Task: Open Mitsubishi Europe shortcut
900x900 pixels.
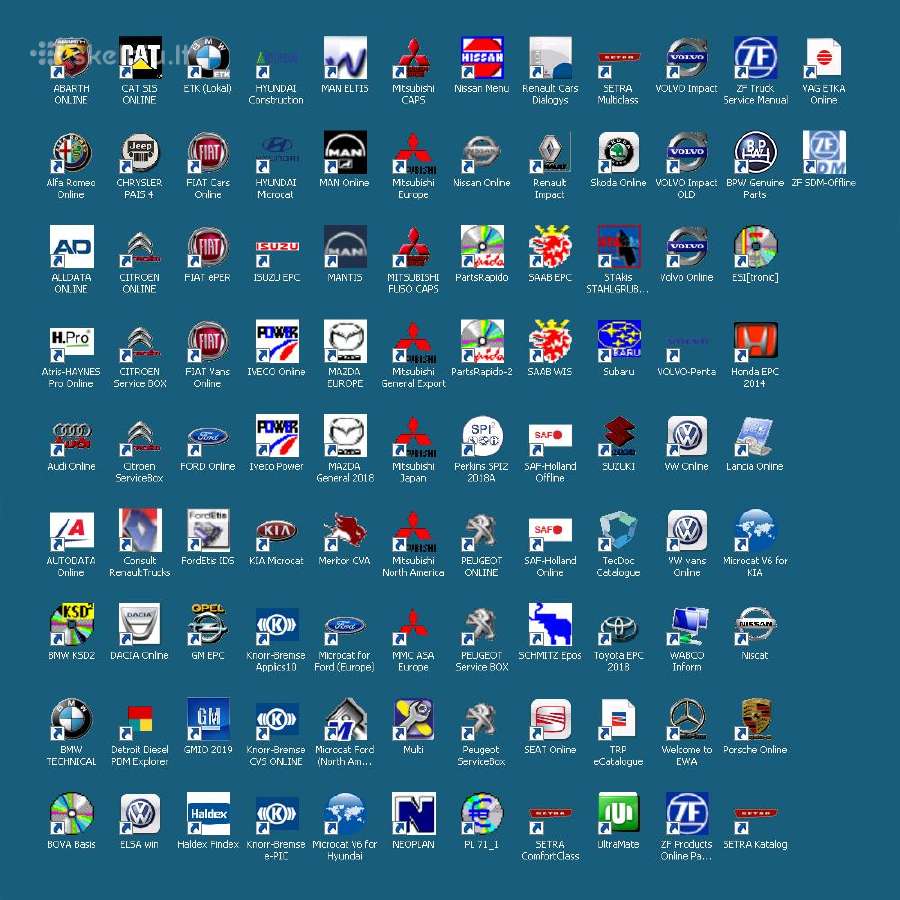Action: tap(413, 152)
